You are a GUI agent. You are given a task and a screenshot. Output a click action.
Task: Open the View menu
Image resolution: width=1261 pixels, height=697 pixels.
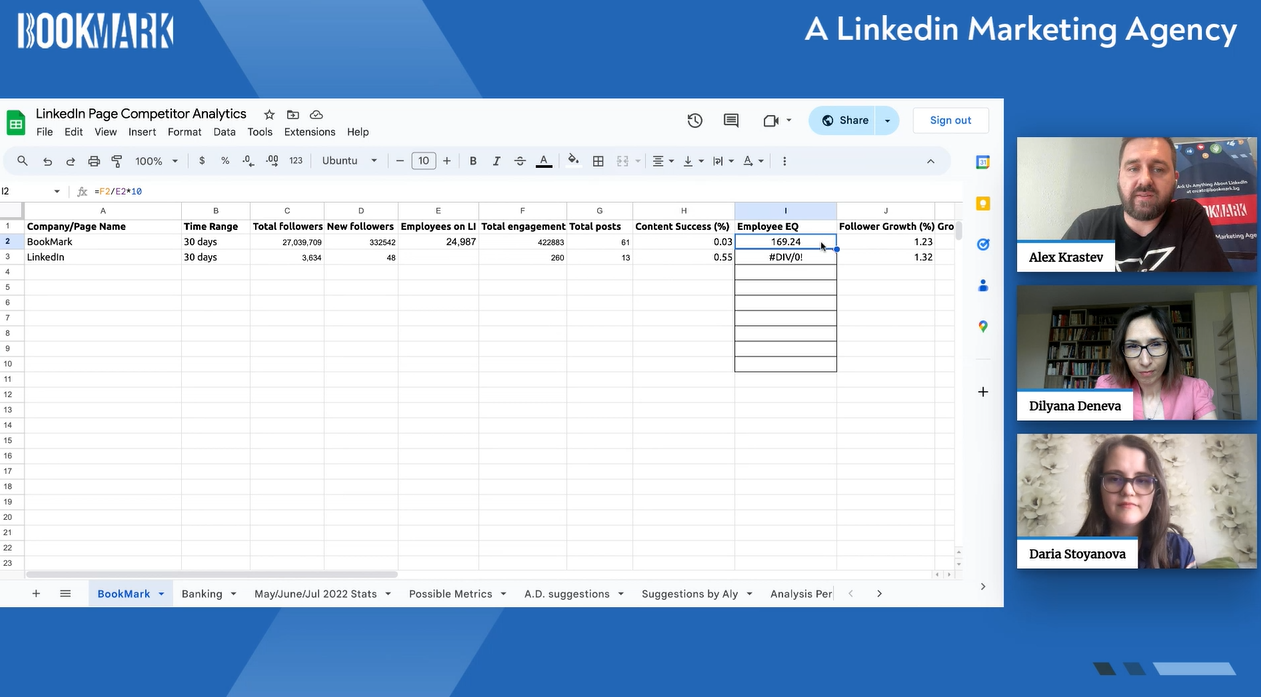[106, 132]
